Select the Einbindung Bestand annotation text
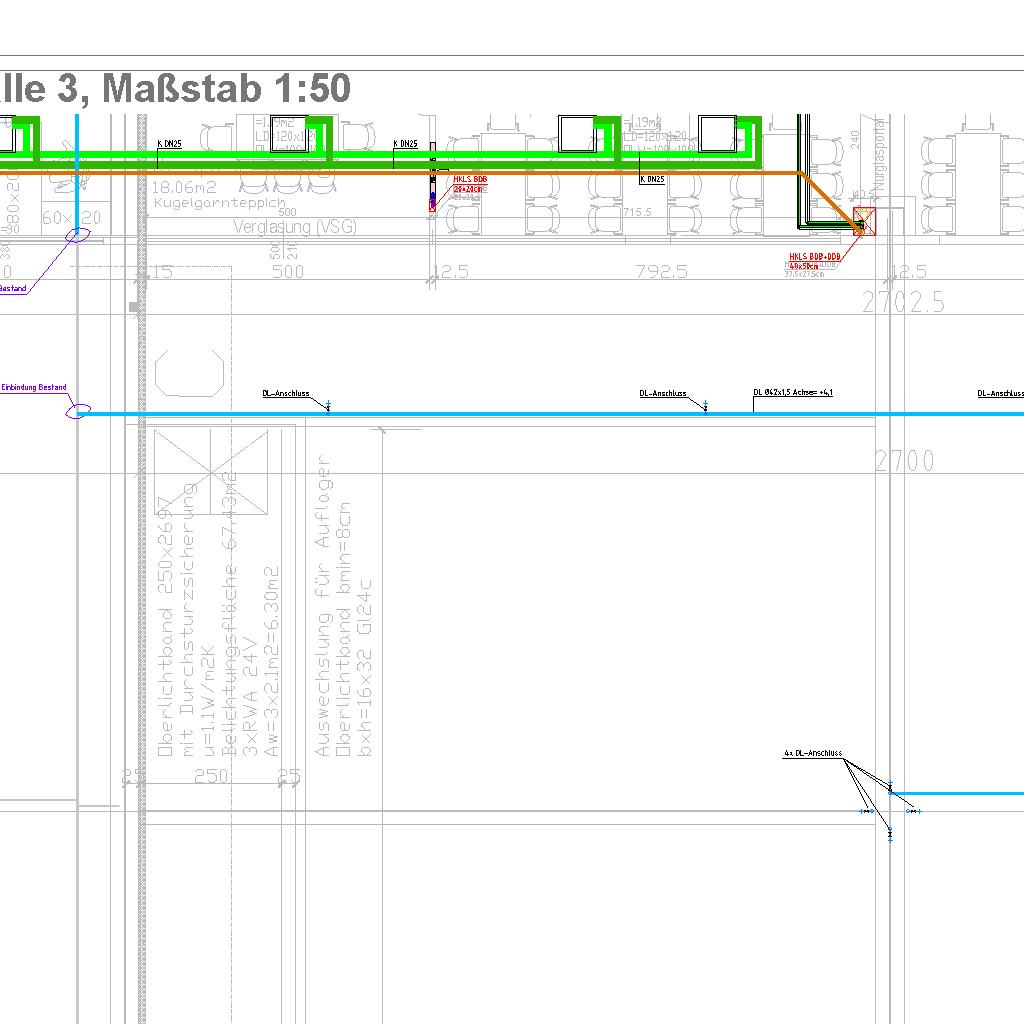This screenshot has height=1024, width=1024. coord(34,388)
